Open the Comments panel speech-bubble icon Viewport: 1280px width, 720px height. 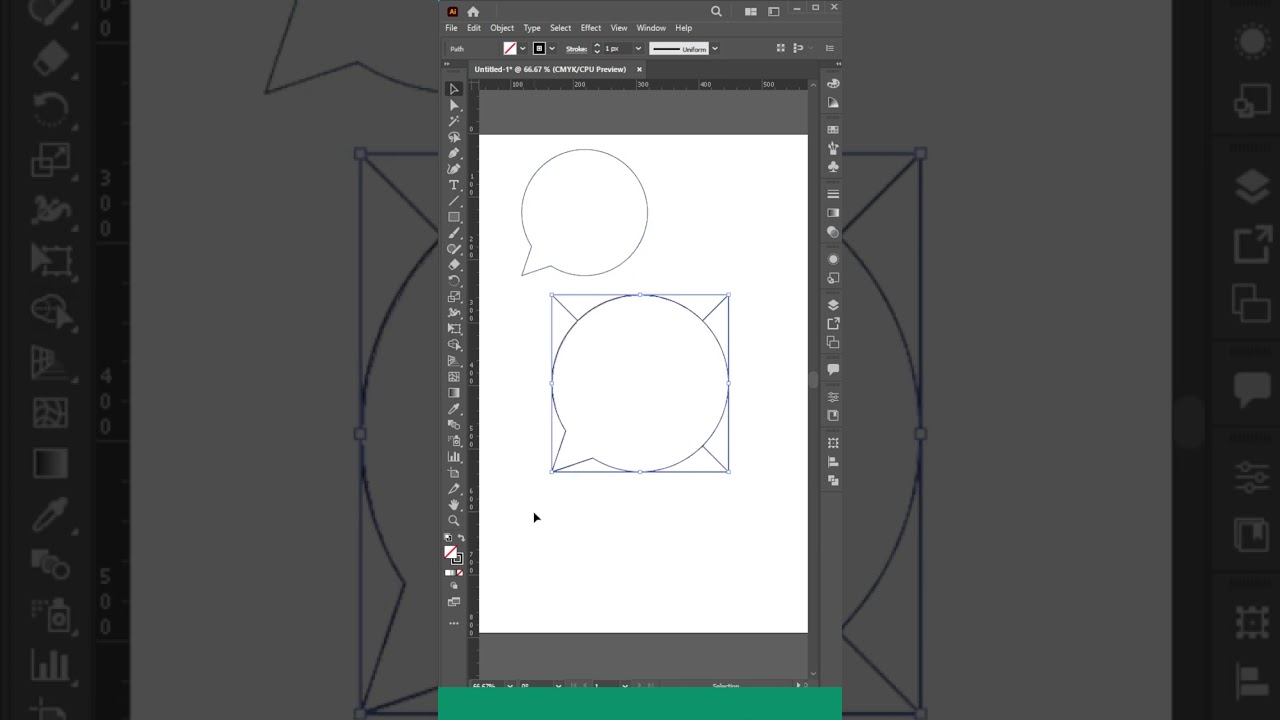pos(833,370)
